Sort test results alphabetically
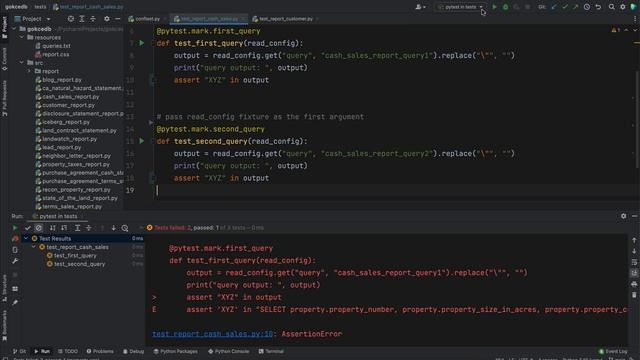640x360 pixels. (x=53, y=228)
